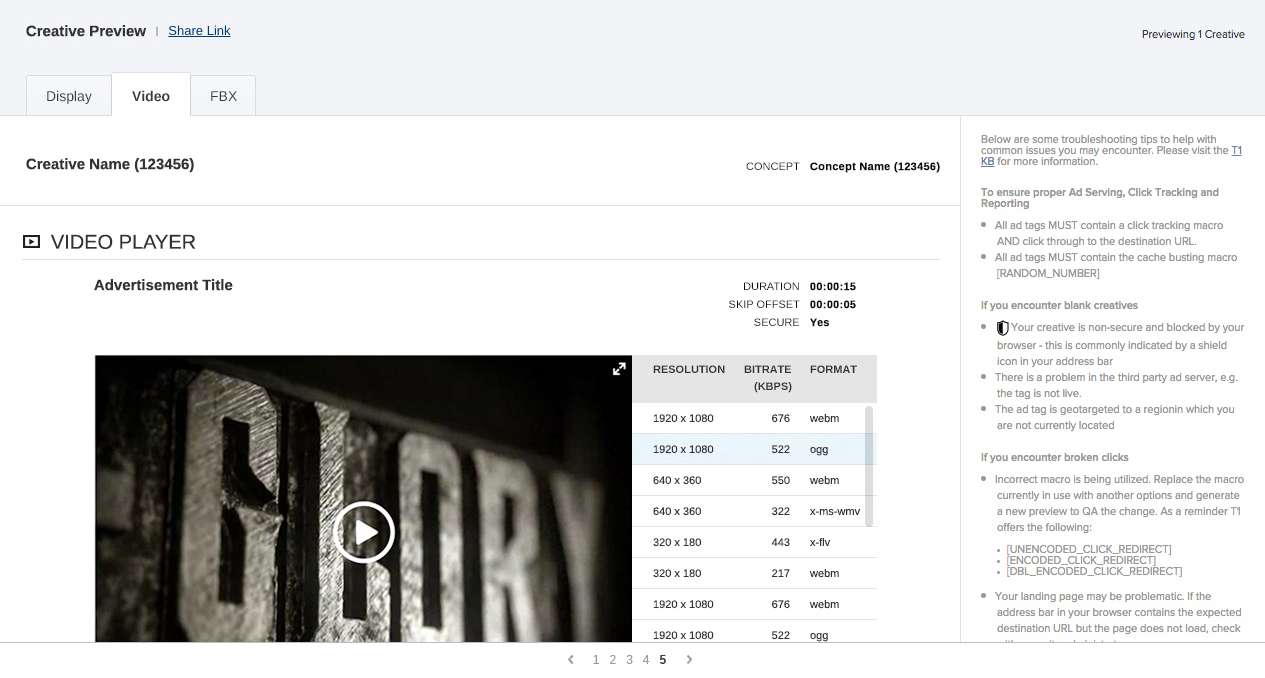Select the 640 x 360 x-ms-wmv row

coord(754,511)
